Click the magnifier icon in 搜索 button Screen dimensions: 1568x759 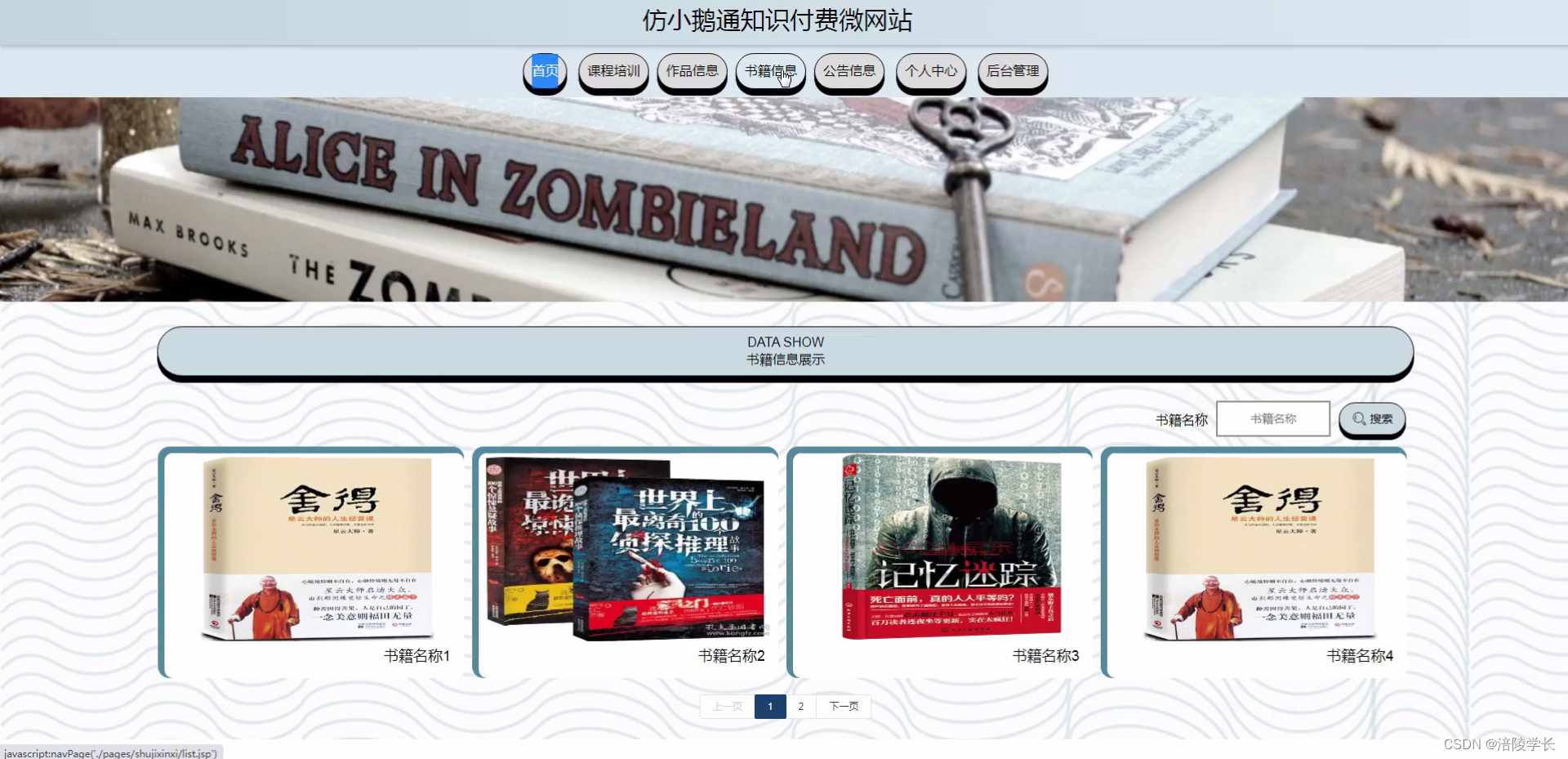tap(1359, 419)
